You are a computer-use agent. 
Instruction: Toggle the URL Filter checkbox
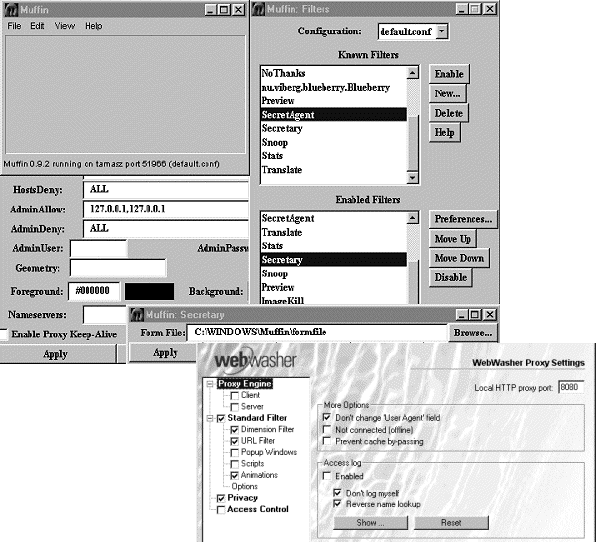pyautogui.click(x=235, y=441)
